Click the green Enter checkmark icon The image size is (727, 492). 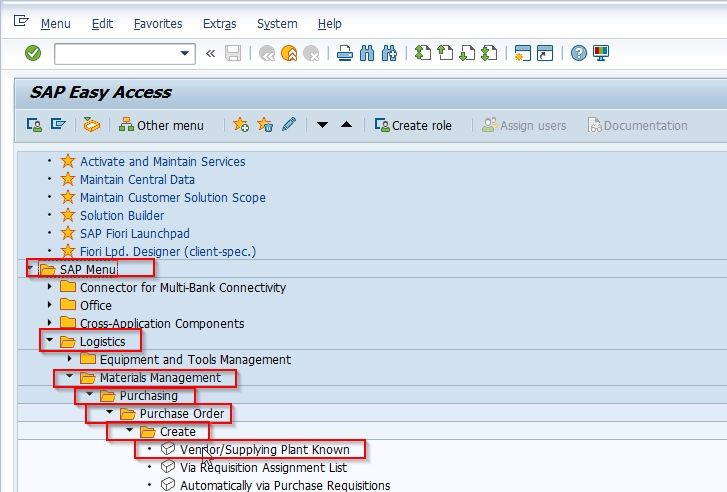(x=33, y=53)
